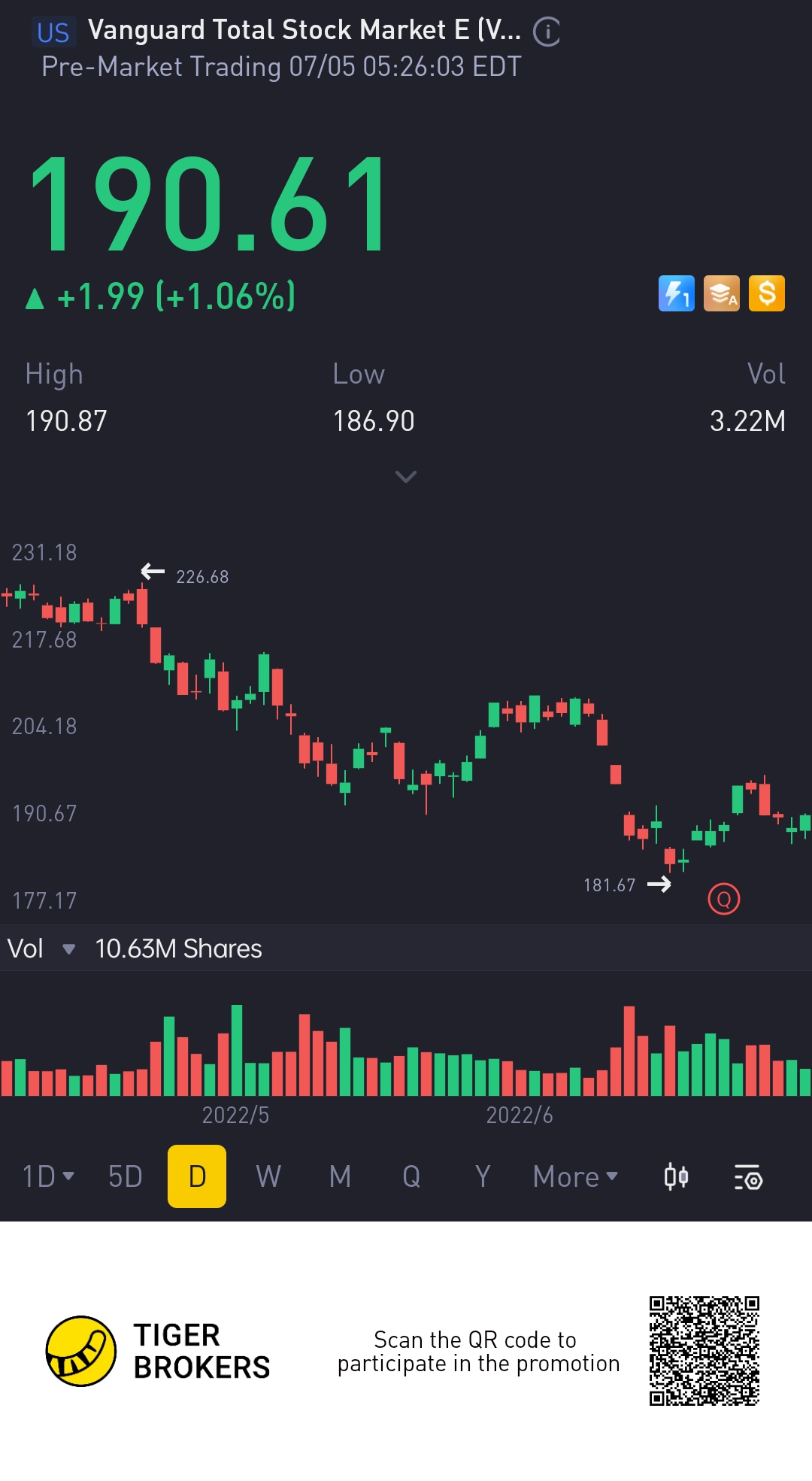Tap the info icon beside the stock name

[x=547, y=32]
